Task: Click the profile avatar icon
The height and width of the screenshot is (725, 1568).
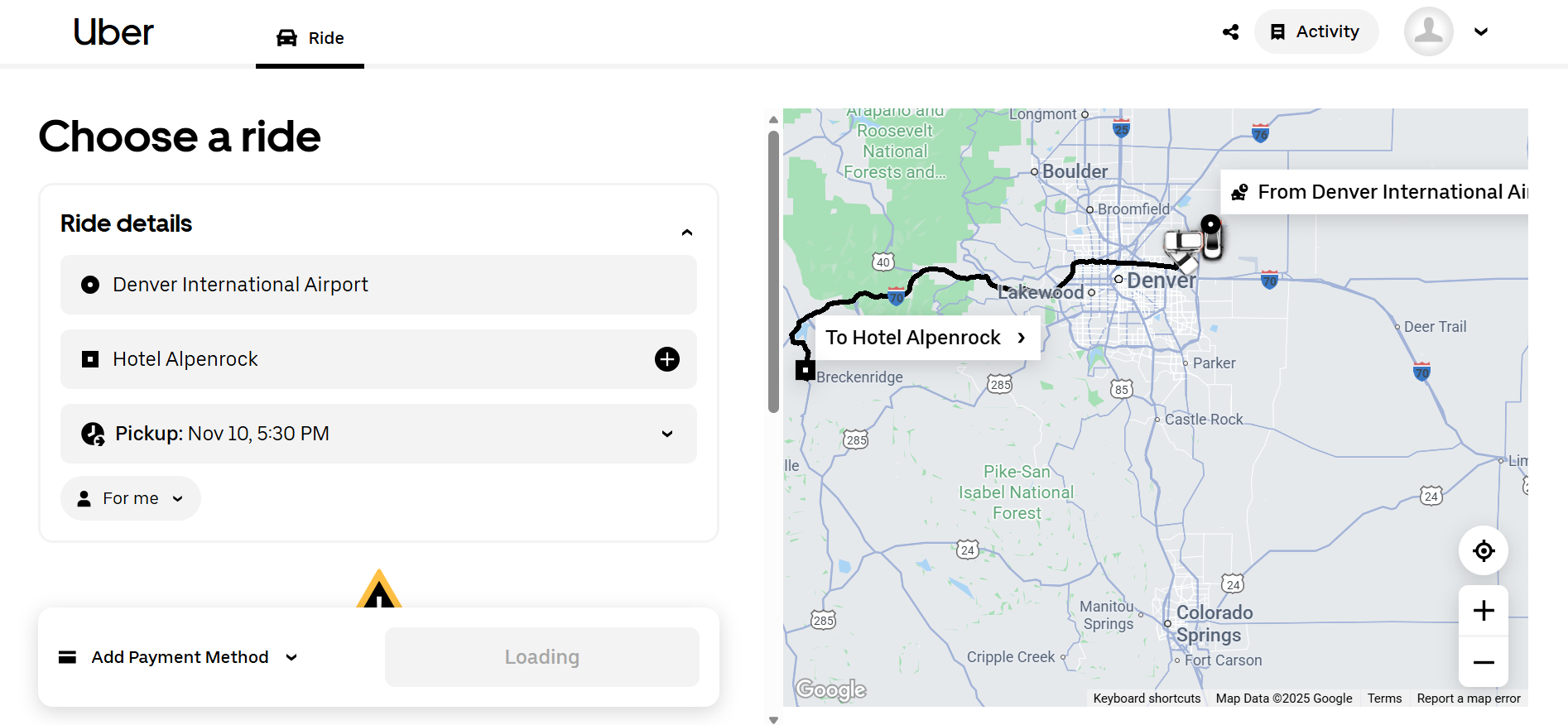Action: coord(1428,32)
